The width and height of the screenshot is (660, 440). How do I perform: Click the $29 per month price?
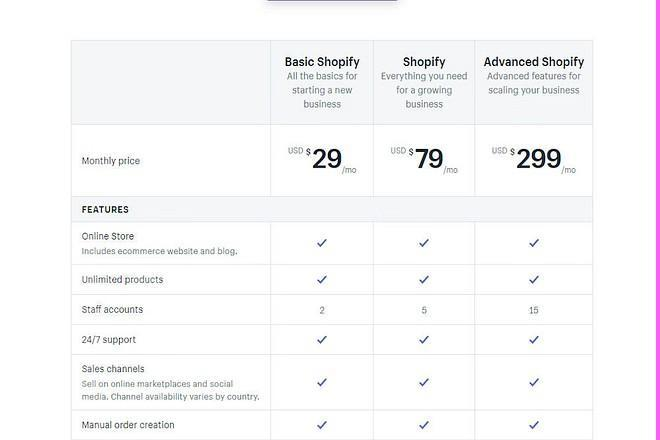coord(322,159)
